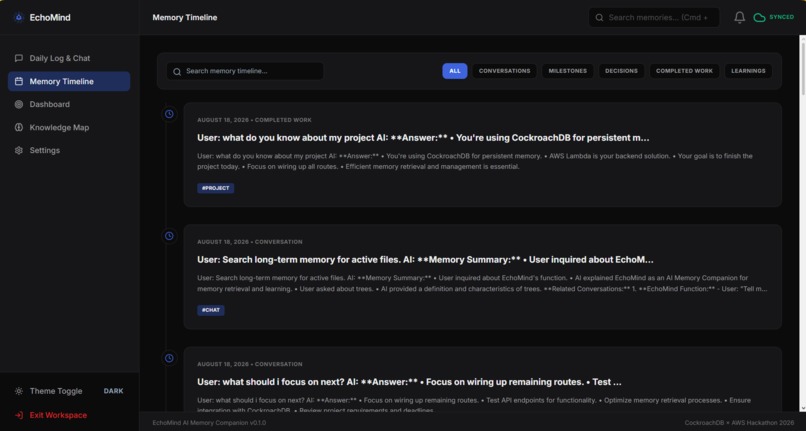Click 'AUGUST 18, 2026 • COMPLETED WORK' label
The height and width of the screenshot is (431, 806).
[254, 120]
